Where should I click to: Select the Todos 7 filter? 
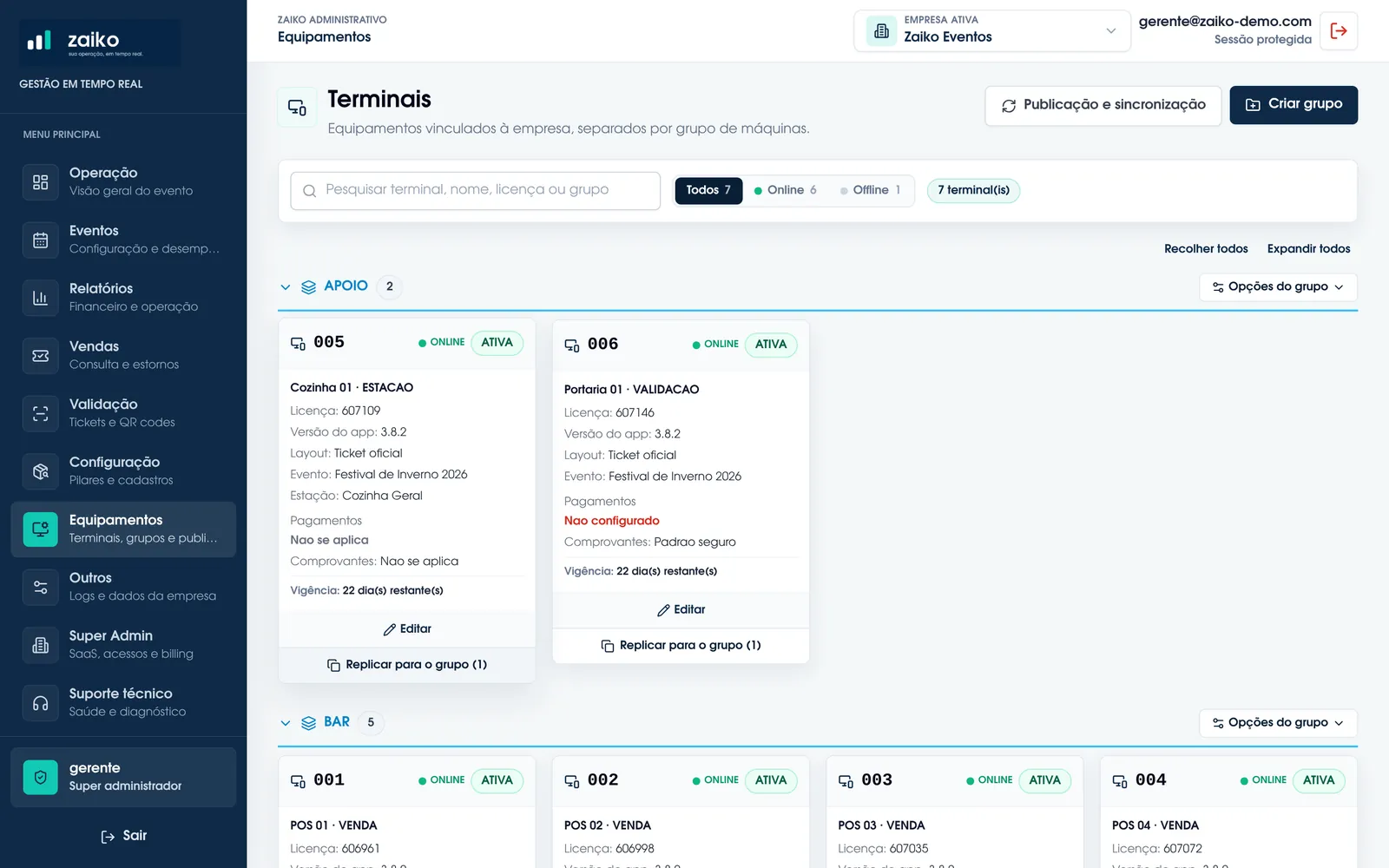tap(708, 190)
